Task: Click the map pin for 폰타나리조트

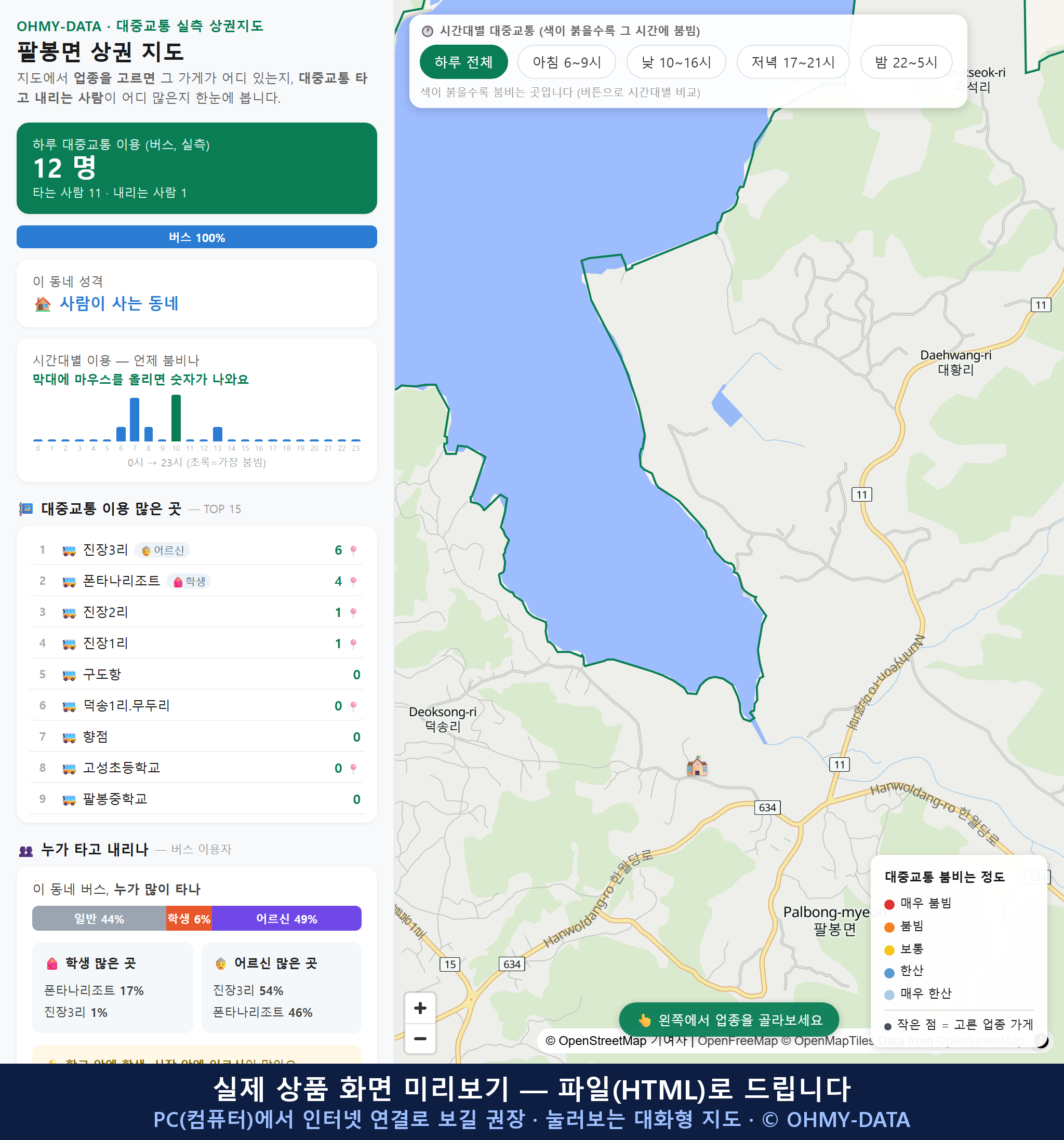Action: (353, 582)
